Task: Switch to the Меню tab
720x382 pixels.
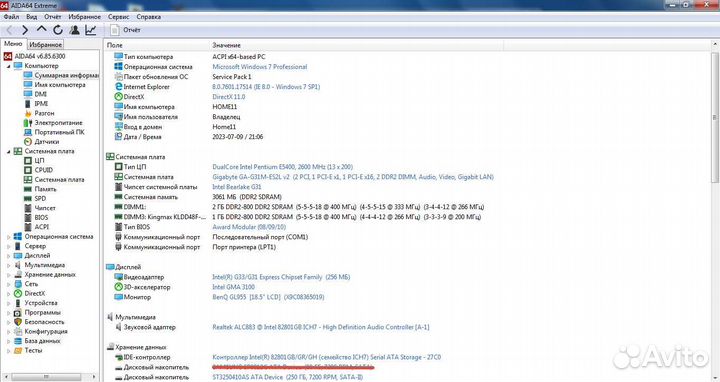Action: pyautogui.click(x=13, y=44)
